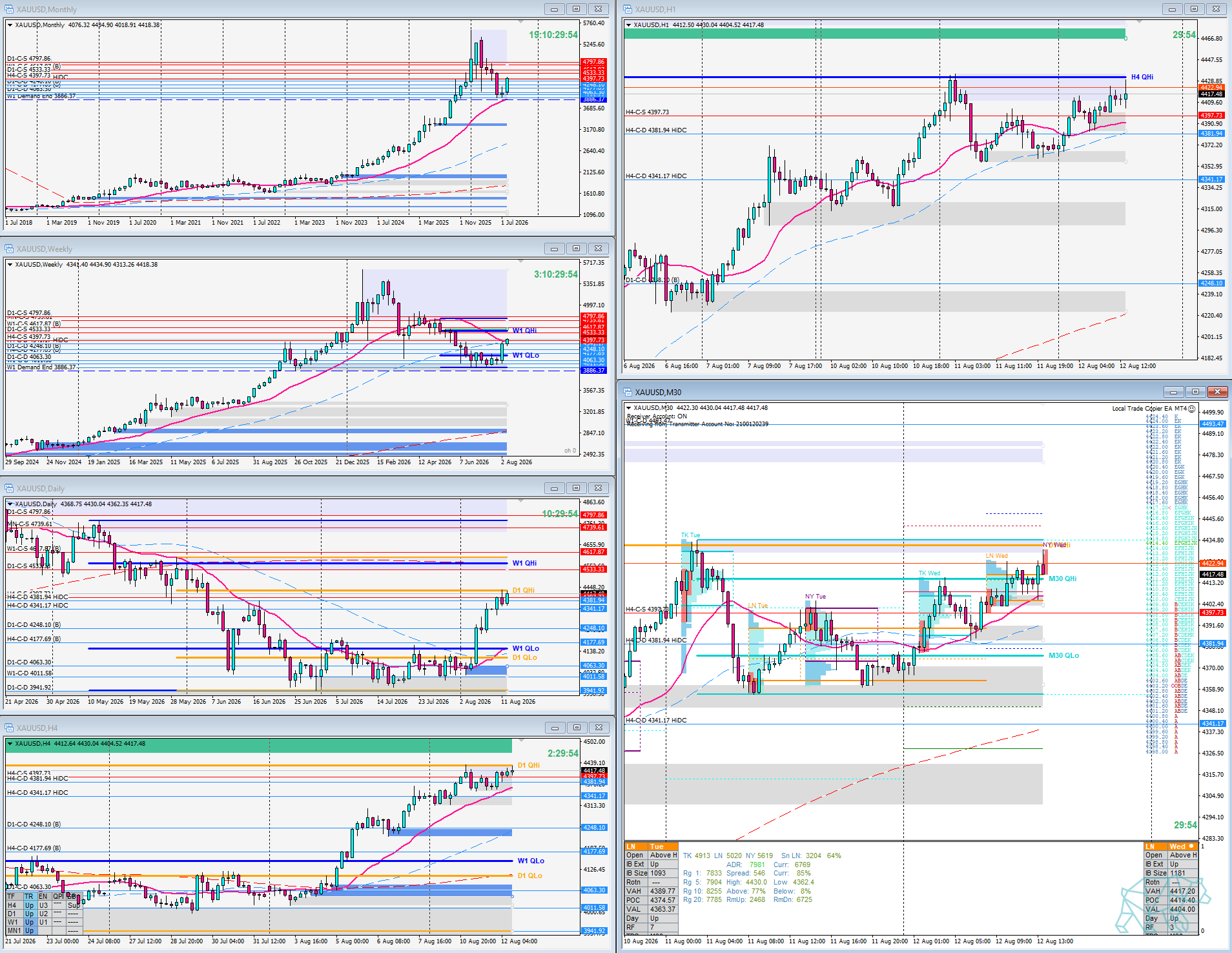Close the XAUUSD,Daily chart window

[599, 488]
